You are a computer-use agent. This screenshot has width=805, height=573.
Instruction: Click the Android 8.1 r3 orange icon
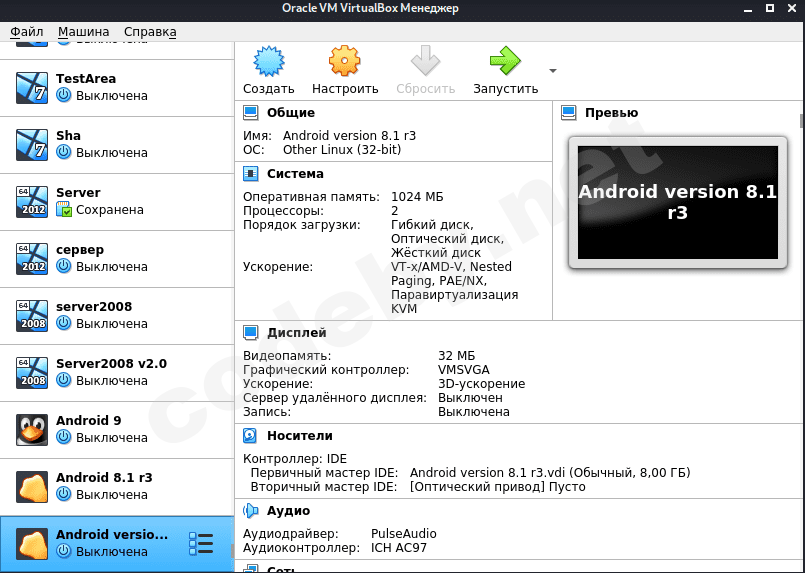point(32,487)
